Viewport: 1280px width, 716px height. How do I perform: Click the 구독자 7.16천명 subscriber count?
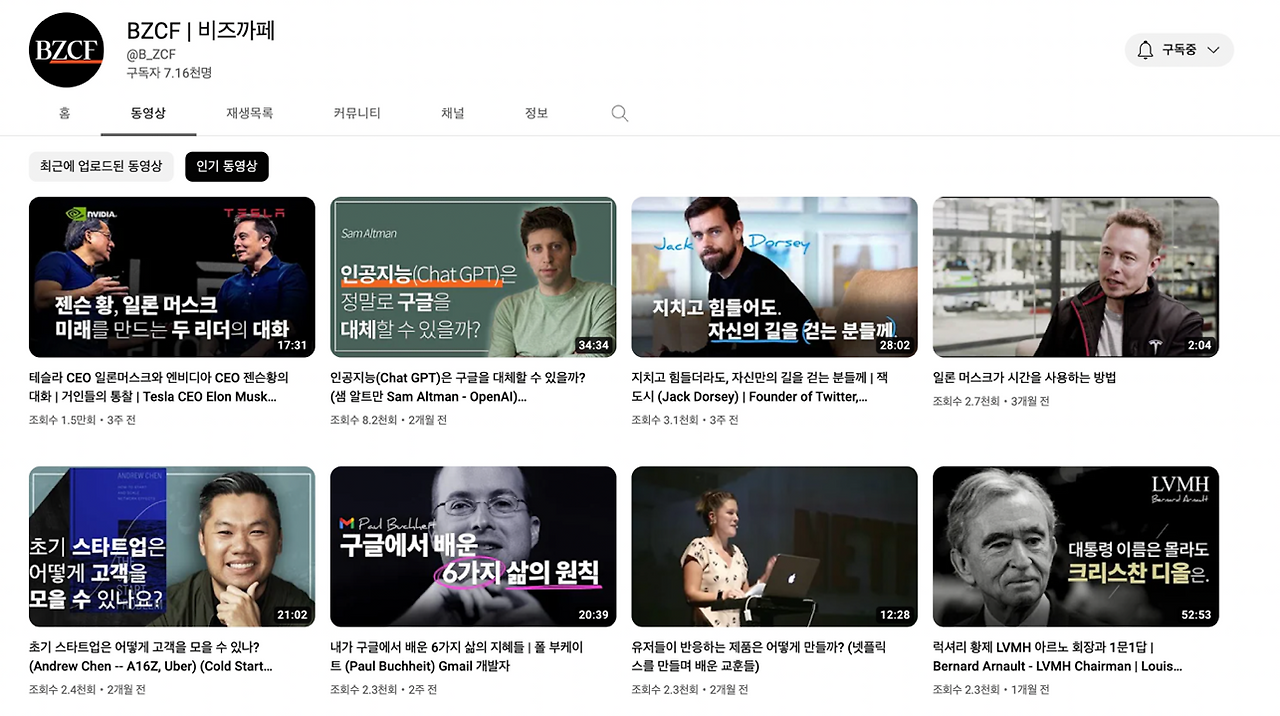169,73
